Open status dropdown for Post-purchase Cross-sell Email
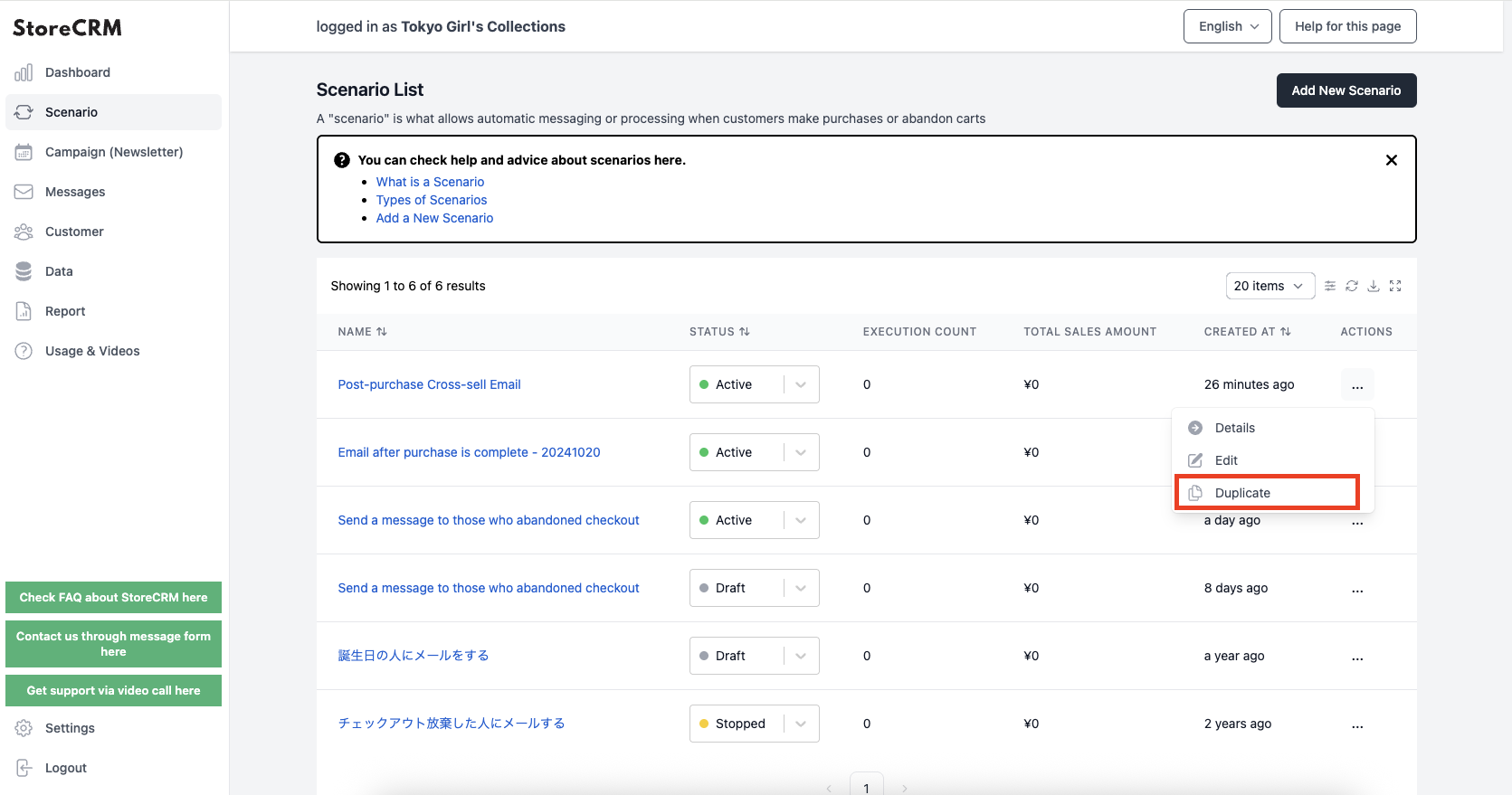The image size is (1512, 795). 754,384
